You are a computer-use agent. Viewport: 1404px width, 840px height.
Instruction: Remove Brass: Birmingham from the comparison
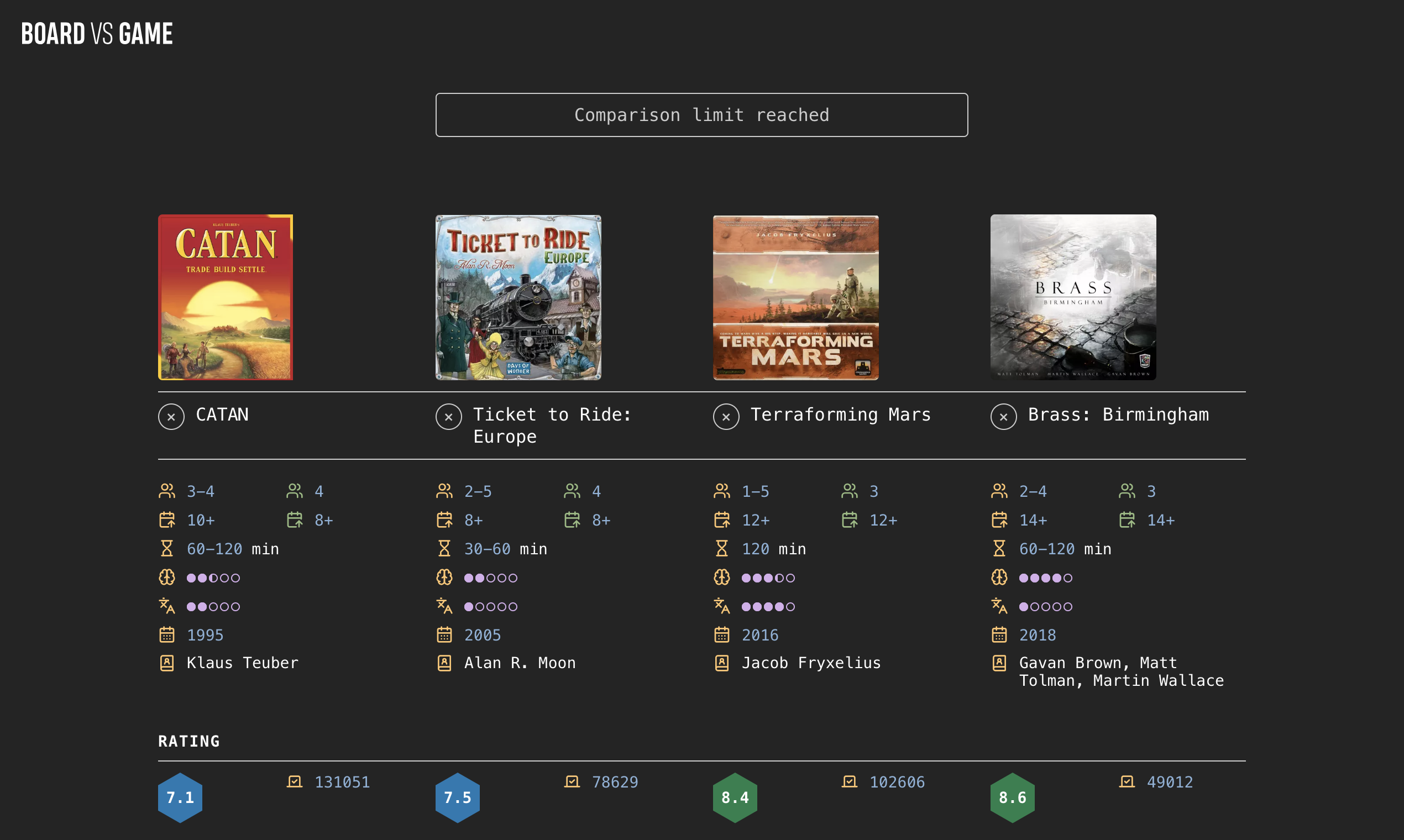[x=1003, y=417]
